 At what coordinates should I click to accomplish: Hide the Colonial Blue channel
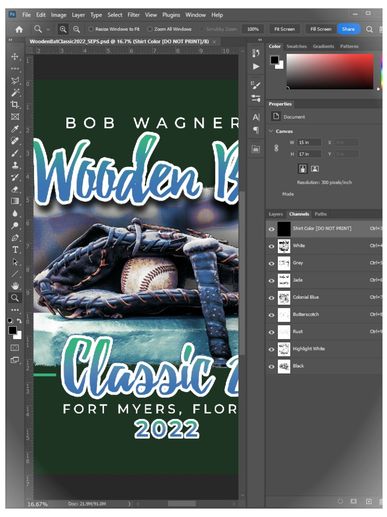[271, 298]
